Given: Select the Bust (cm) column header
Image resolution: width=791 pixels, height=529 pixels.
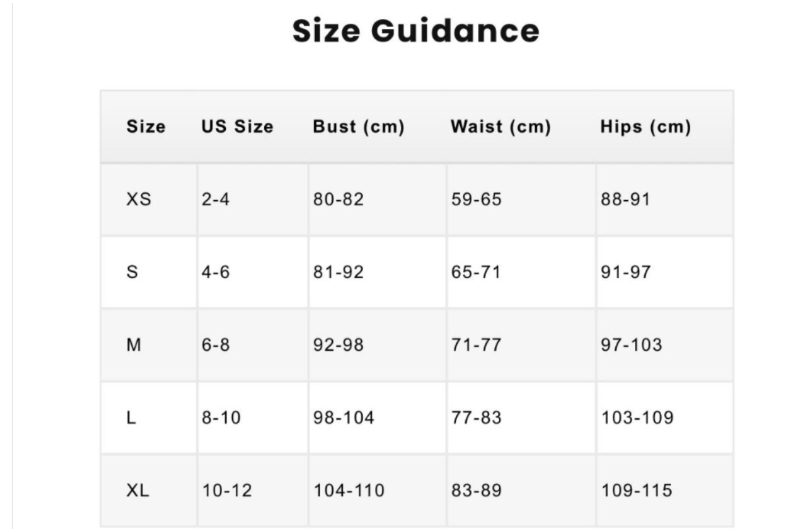Looking at the screenshot, I should pyautogui.click(x=359, y=127).
